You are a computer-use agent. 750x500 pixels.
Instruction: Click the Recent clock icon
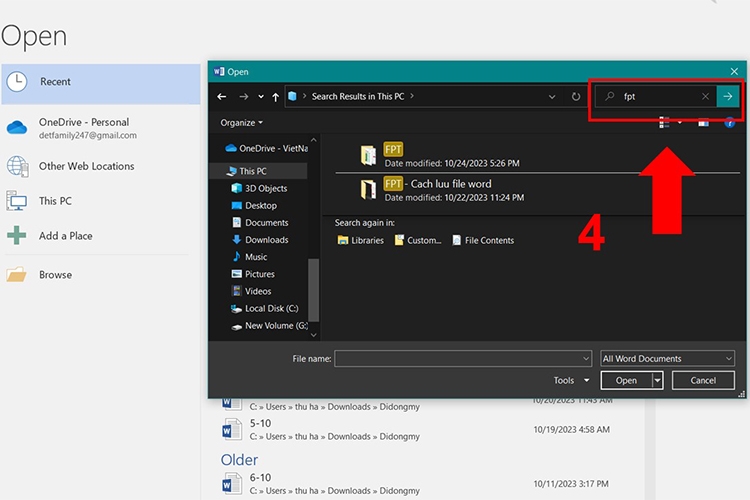(17, 82)
